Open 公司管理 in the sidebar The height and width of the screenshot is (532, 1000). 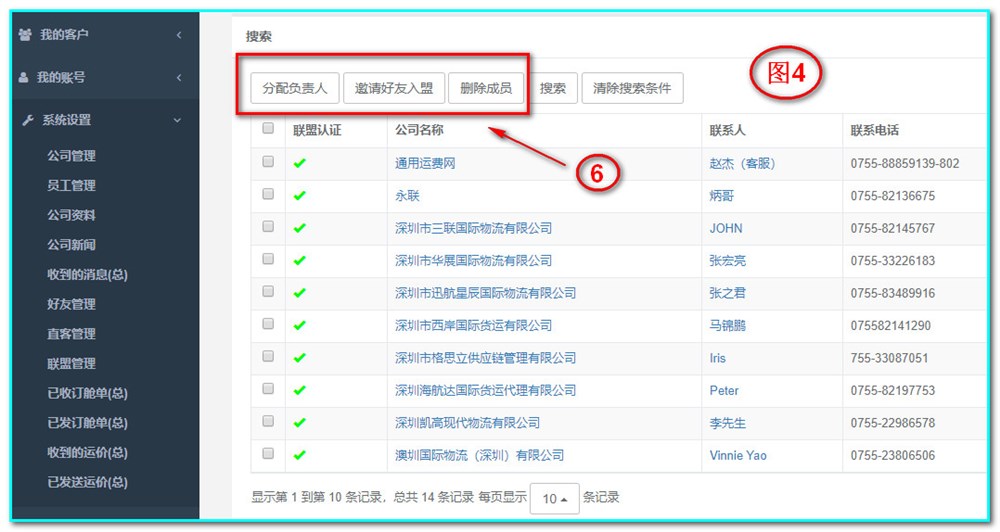coord(71,156)
